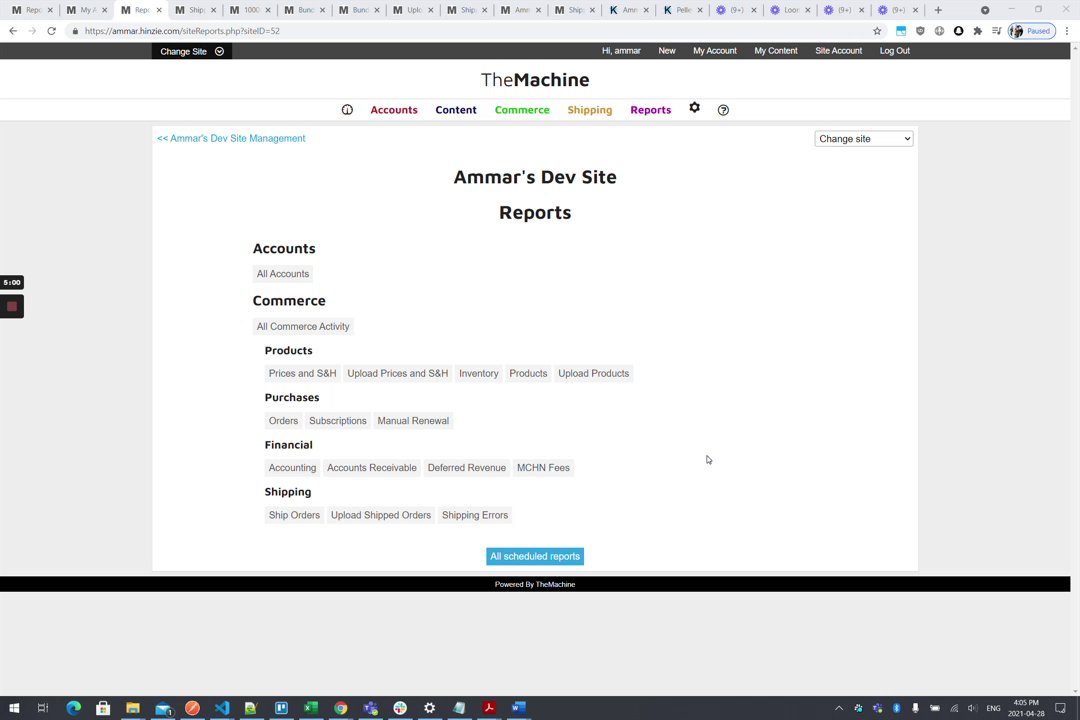
Task: Open the Chrome extensions puzzle icon
Action: [977, 31]
